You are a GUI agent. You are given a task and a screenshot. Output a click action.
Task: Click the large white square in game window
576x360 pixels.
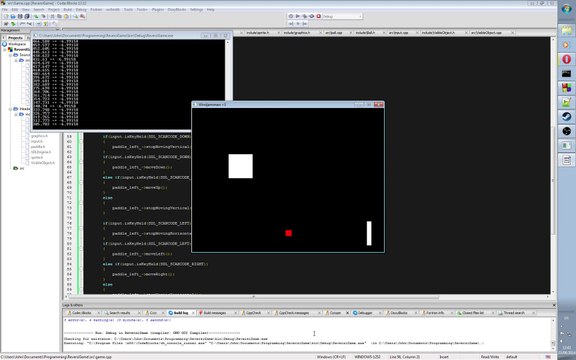pos(241,166)
